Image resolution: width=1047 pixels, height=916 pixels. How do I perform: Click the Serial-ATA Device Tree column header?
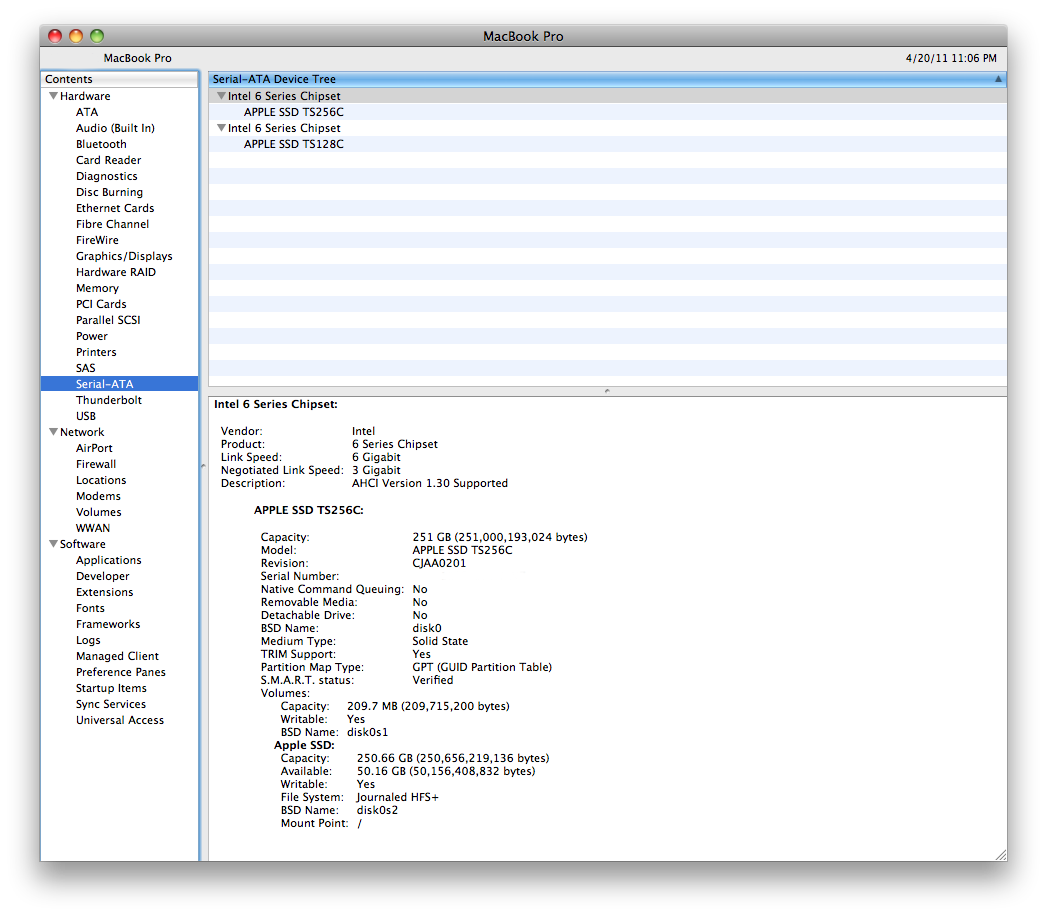click(607, 79)
